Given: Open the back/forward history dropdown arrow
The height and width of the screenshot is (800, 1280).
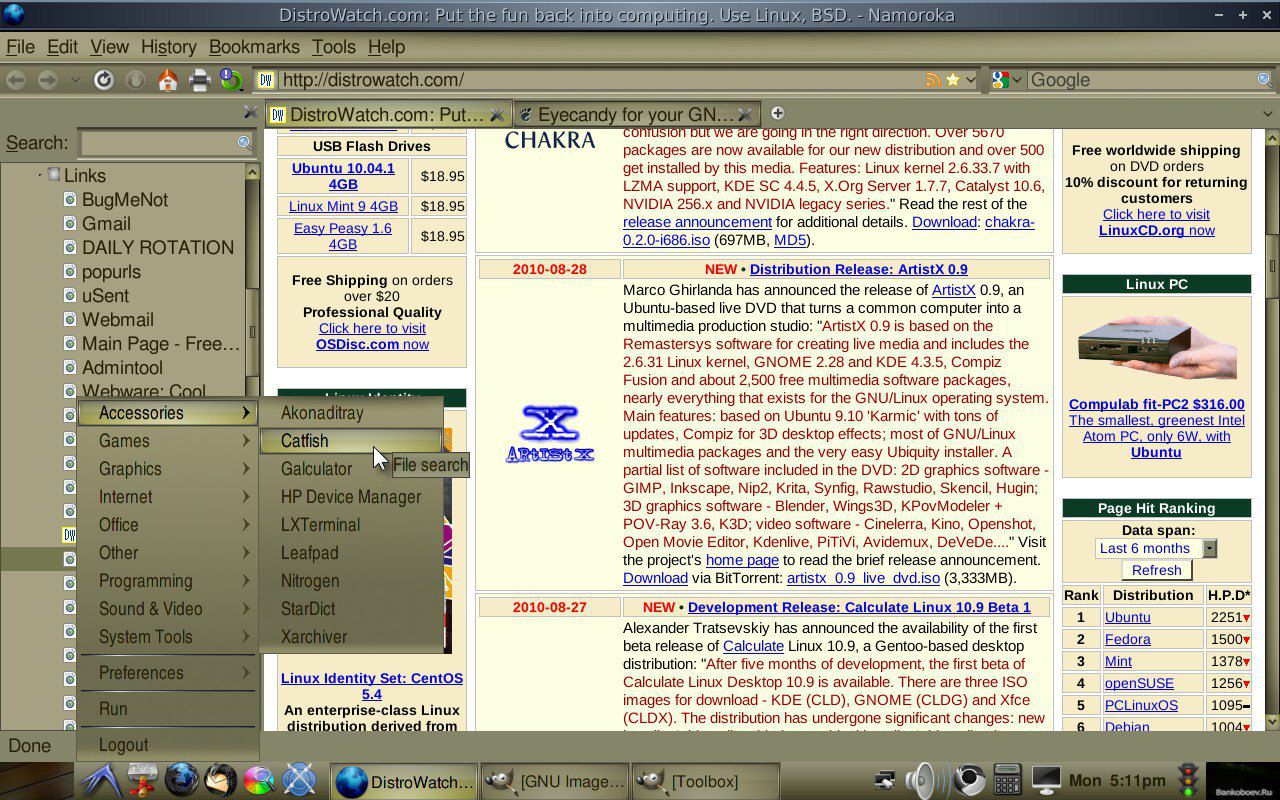Looking at the screenshot, I should (75, 80).
